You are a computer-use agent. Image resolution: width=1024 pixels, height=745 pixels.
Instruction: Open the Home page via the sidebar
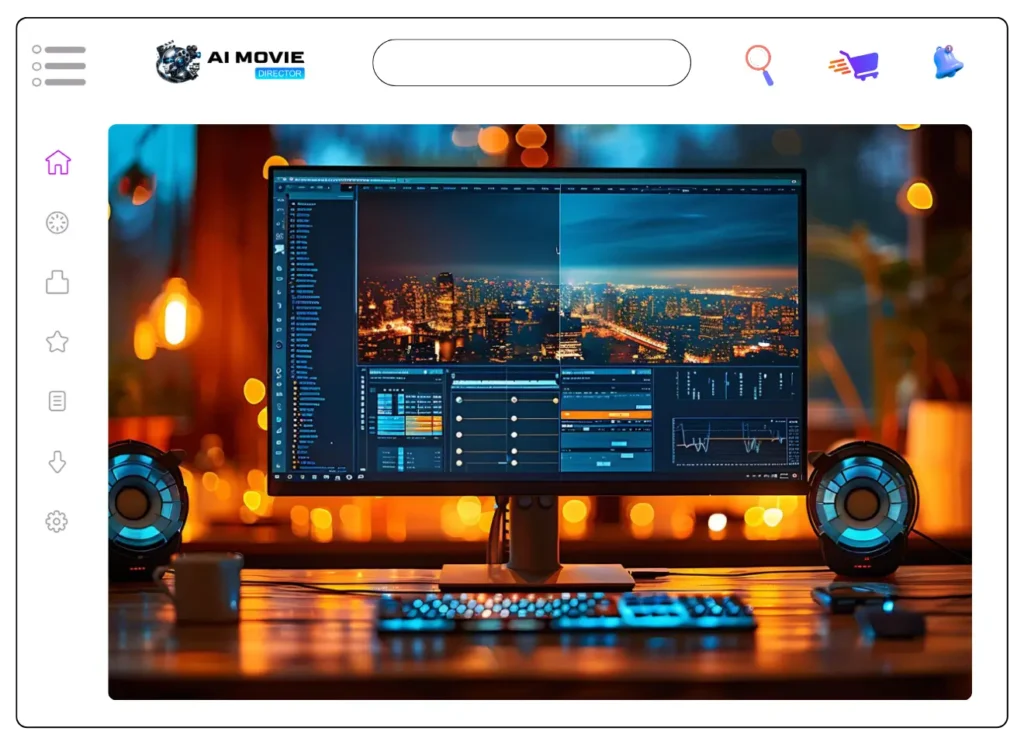(57, 162)
